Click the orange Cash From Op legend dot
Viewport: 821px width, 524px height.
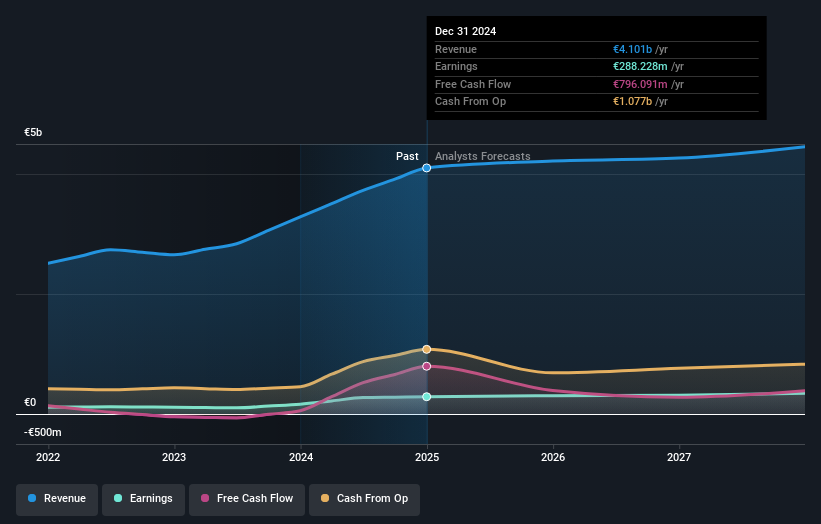pos(325,498)
